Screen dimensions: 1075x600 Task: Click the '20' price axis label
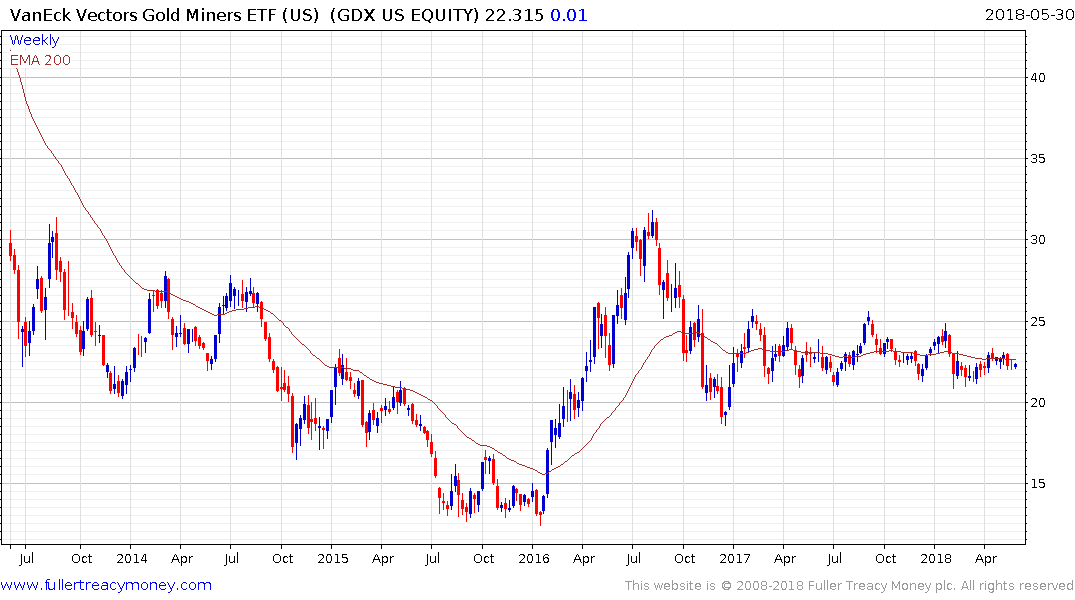coord(1038,403)
